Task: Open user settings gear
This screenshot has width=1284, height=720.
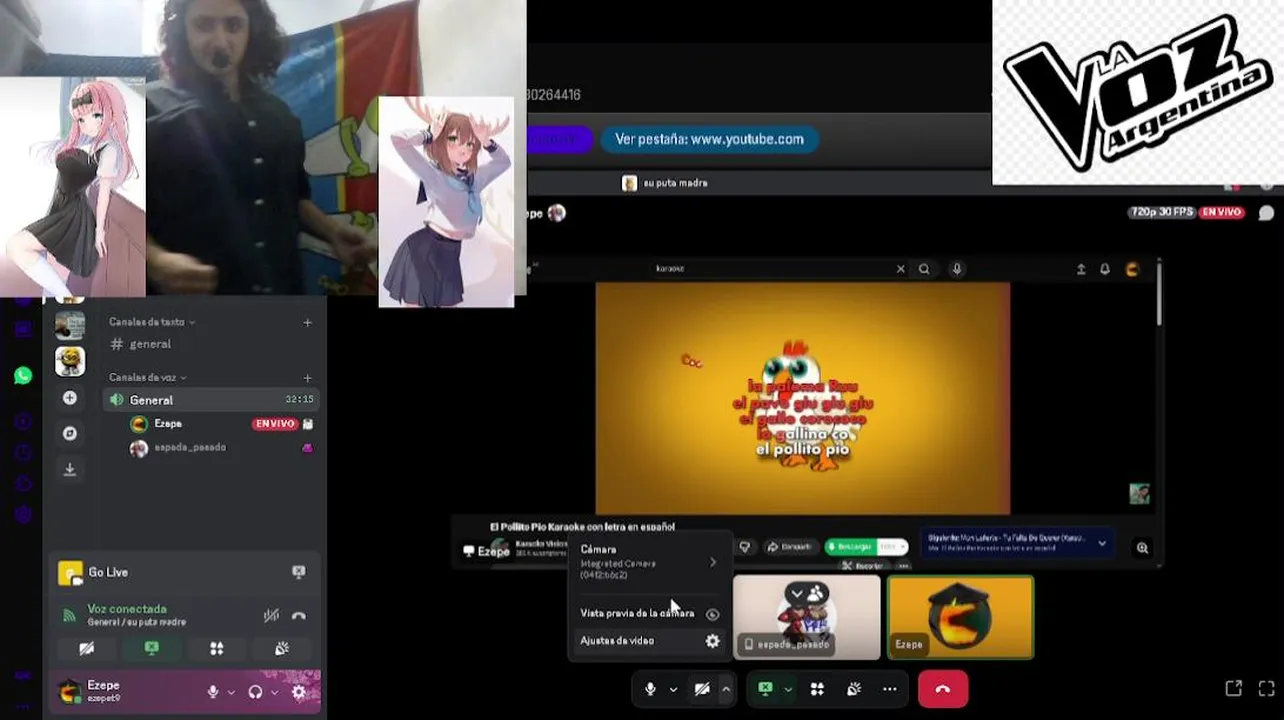Action: (x=298, y=692)
